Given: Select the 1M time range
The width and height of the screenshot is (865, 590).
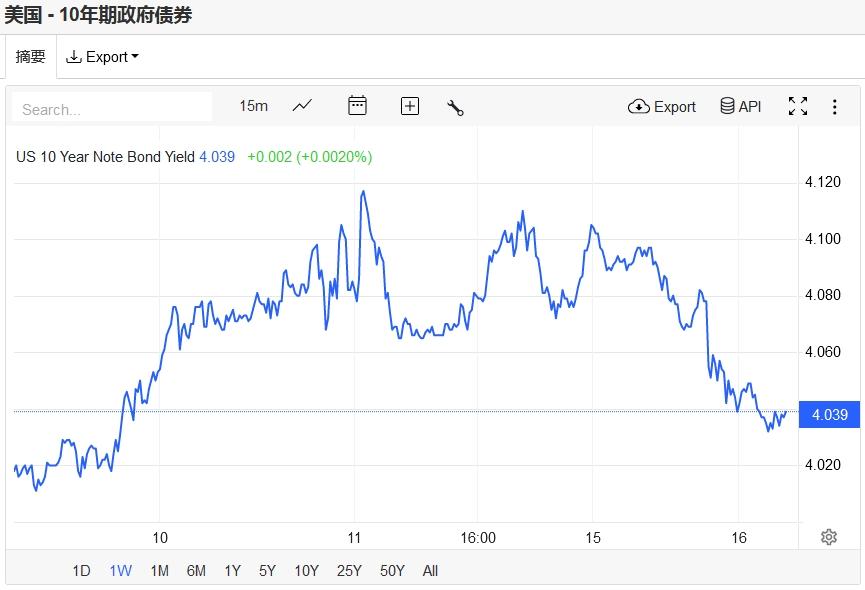Looking at the screenshot, I should (x=159, y=571).
